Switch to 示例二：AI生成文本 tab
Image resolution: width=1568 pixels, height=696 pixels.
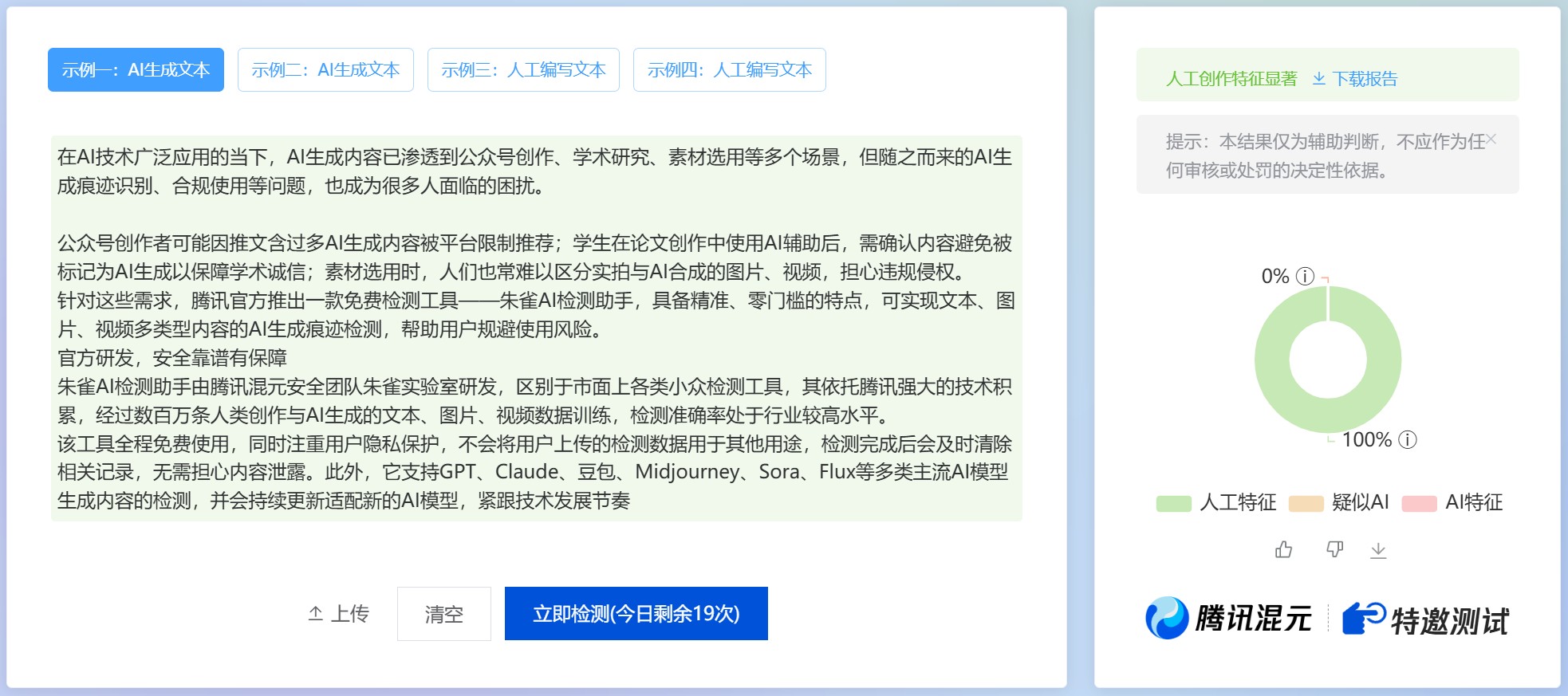325,70
